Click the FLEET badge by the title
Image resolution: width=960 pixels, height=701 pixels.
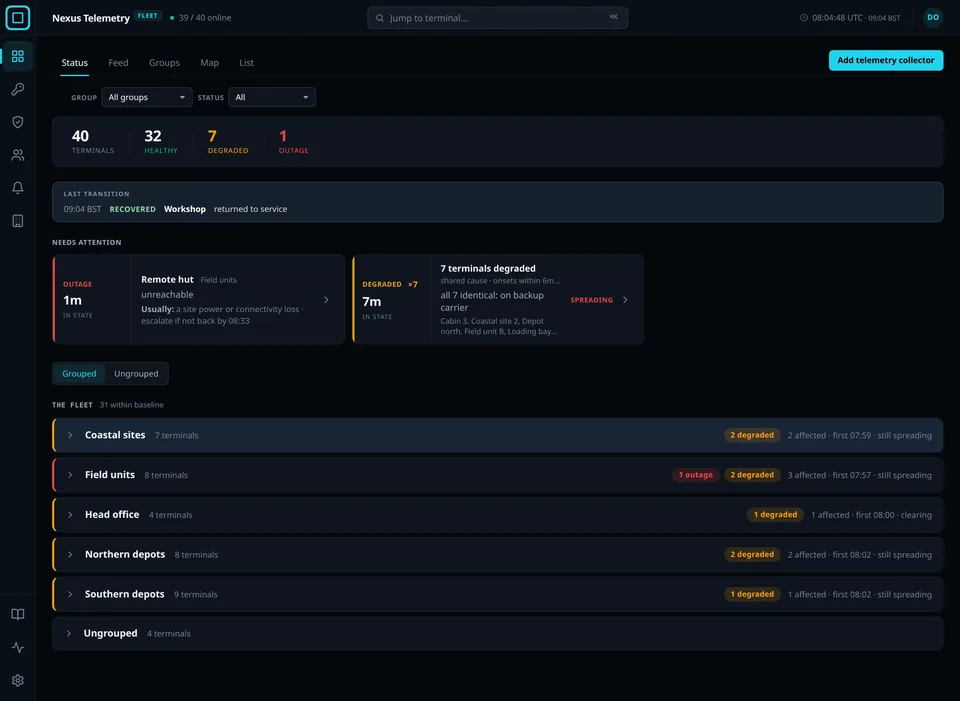coord(148,16)
